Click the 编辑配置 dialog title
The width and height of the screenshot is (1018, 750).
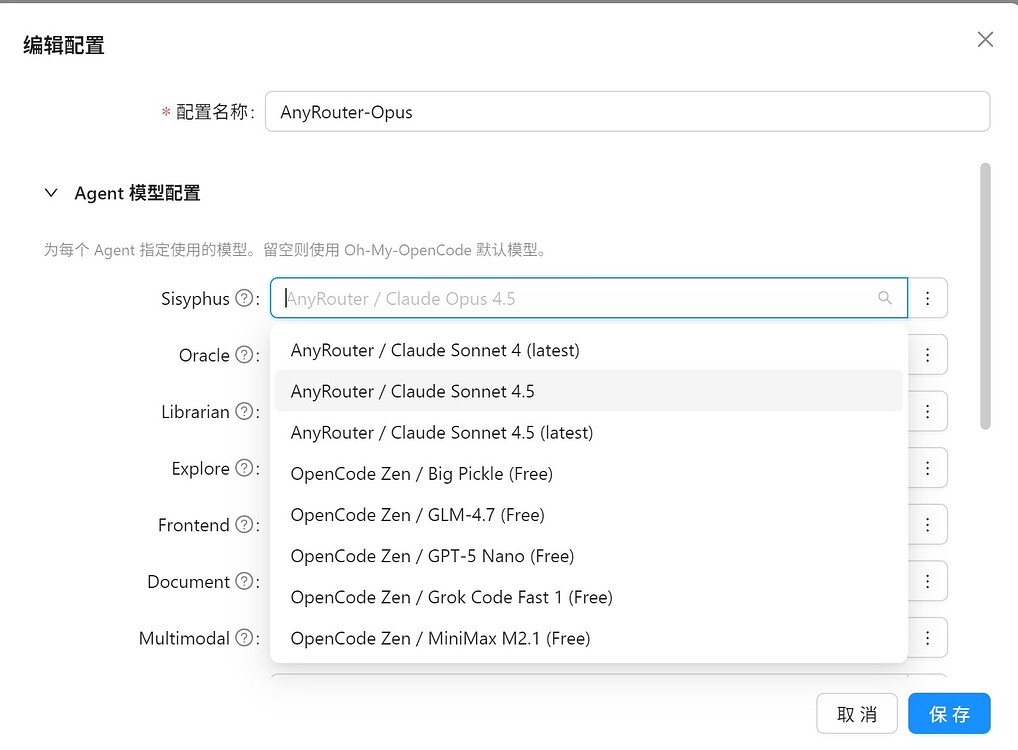click(x=64, y=45)
